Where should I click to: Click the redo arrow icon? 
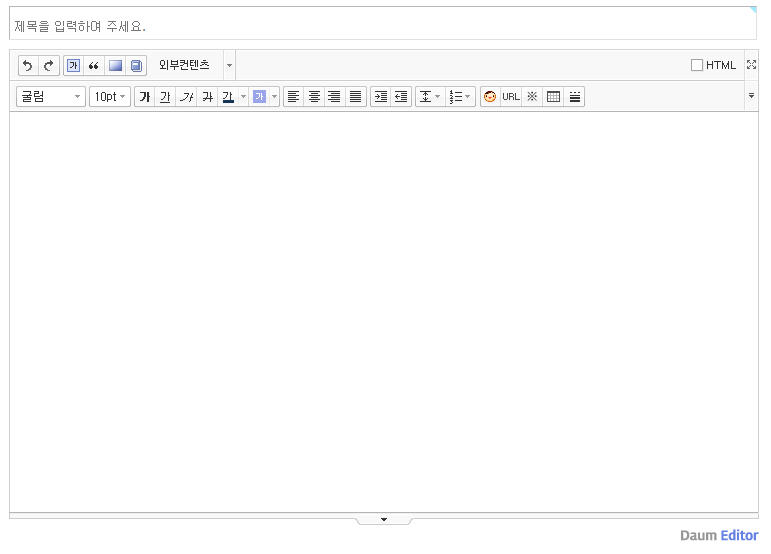(x=48, y=66)
